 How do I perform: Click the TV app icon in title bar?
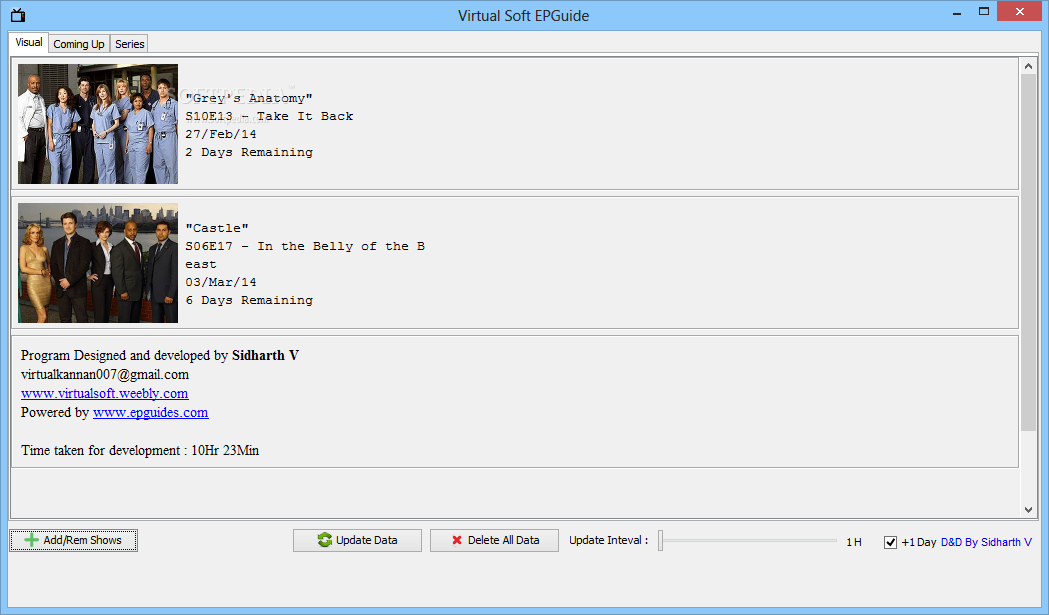coord(18,15)
